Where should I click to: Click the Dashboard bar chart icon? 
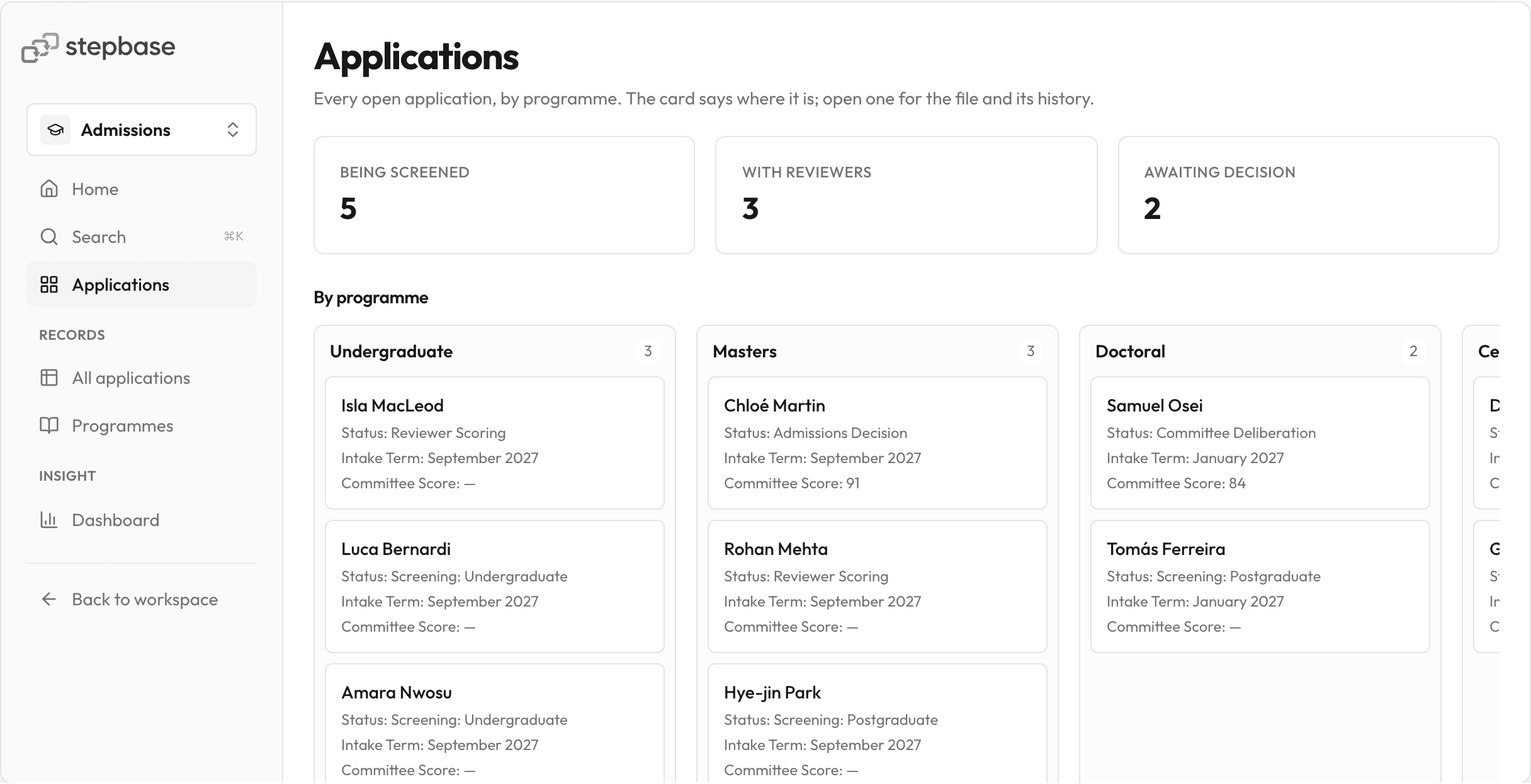[49, 520]
